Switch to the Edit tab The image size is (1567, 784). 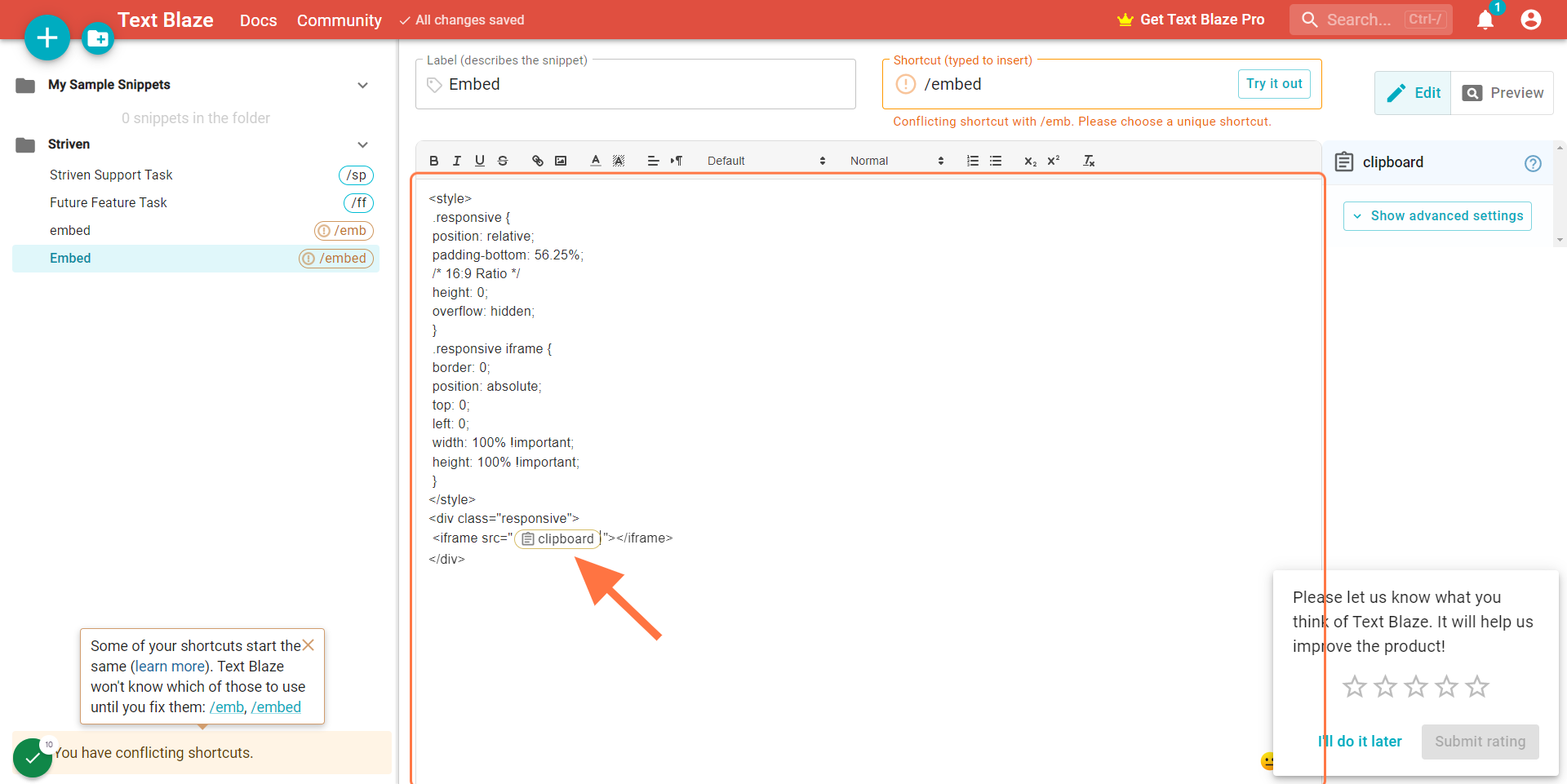tap(1413, 93)
